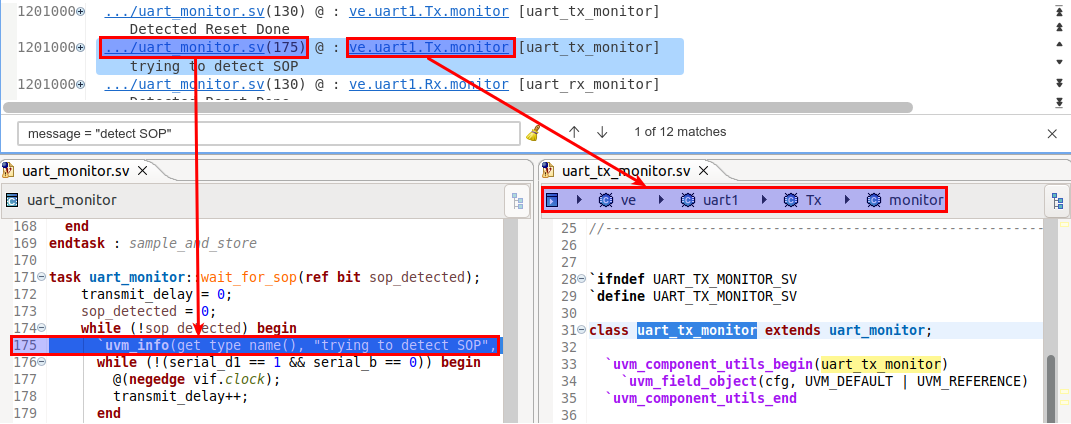Jump to first log entry arrow icon

[1059, 11]
